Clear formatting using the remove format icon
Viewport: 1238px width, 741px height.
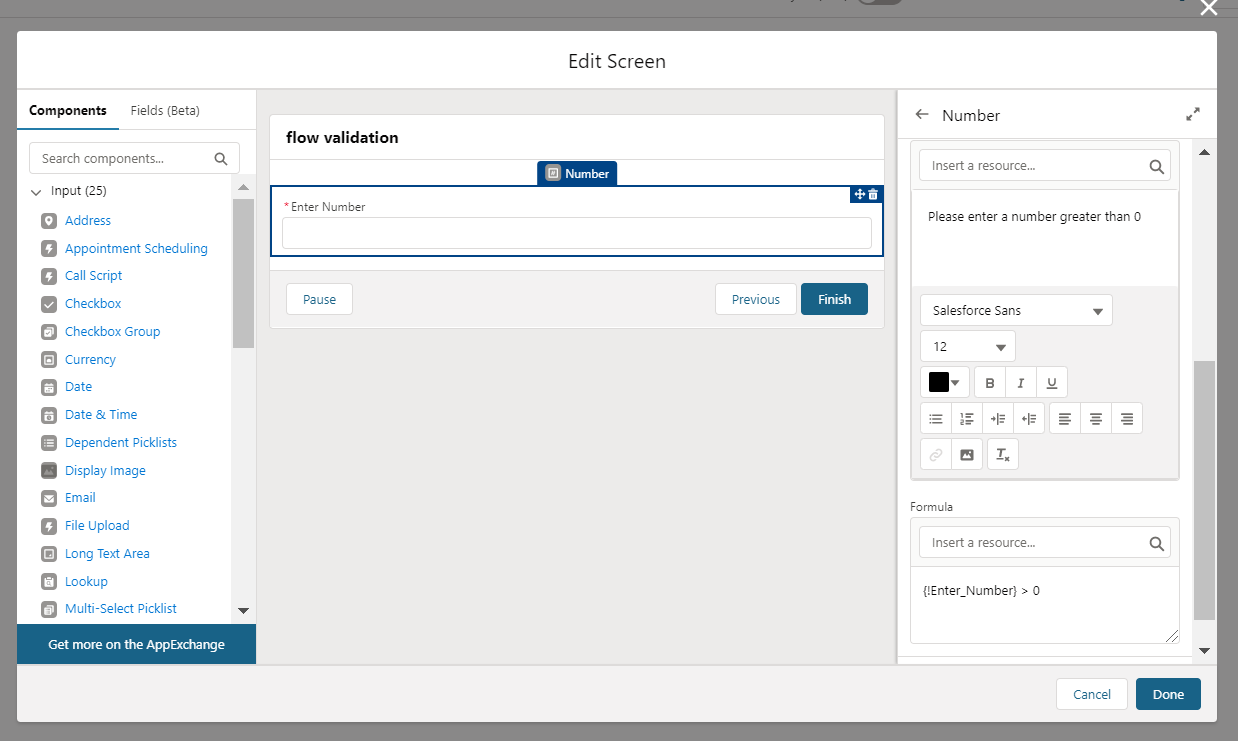(1002, 453)
